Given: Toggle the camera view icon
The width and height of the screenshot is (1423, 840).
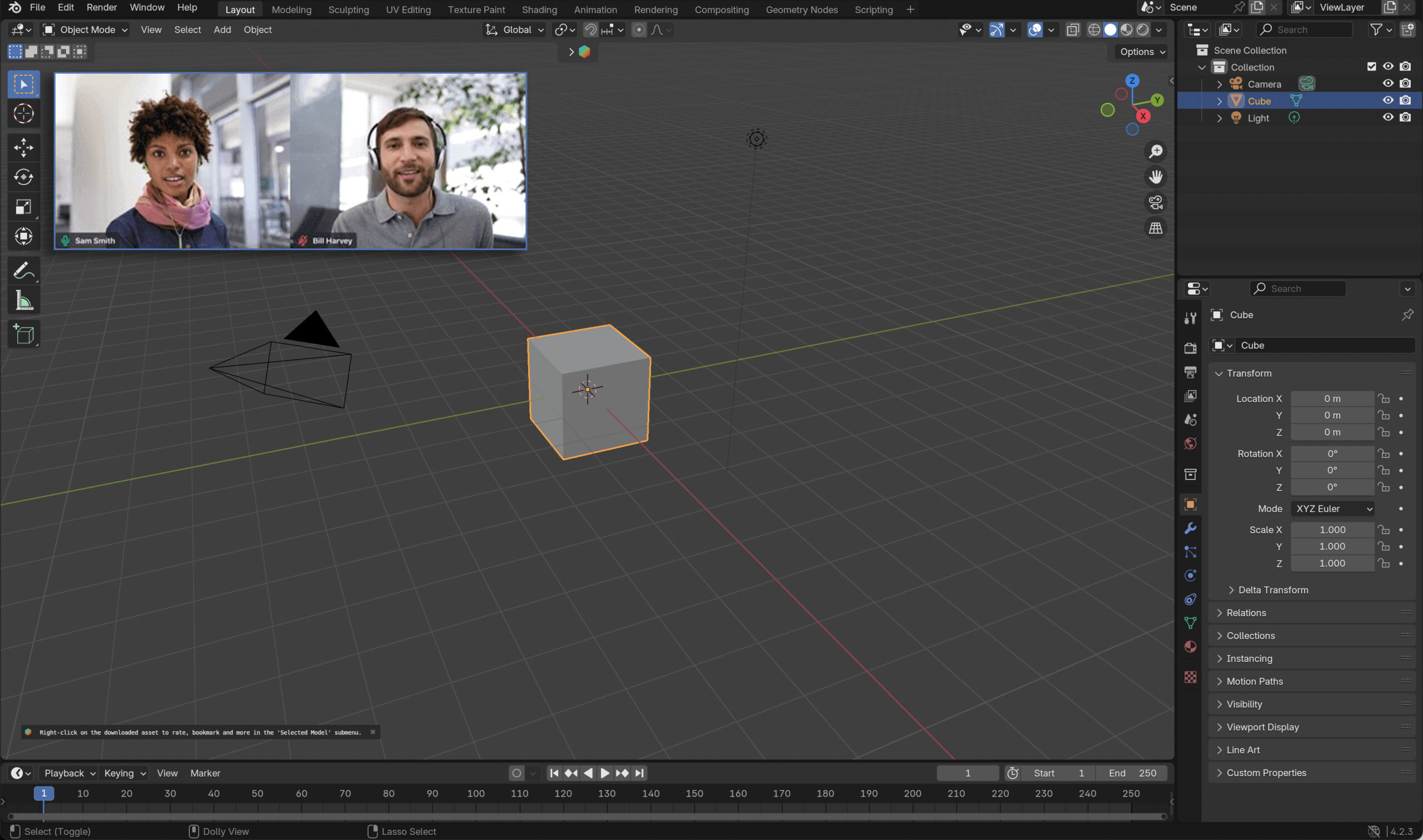Looking at the screenshot, I should point(1155,203).
